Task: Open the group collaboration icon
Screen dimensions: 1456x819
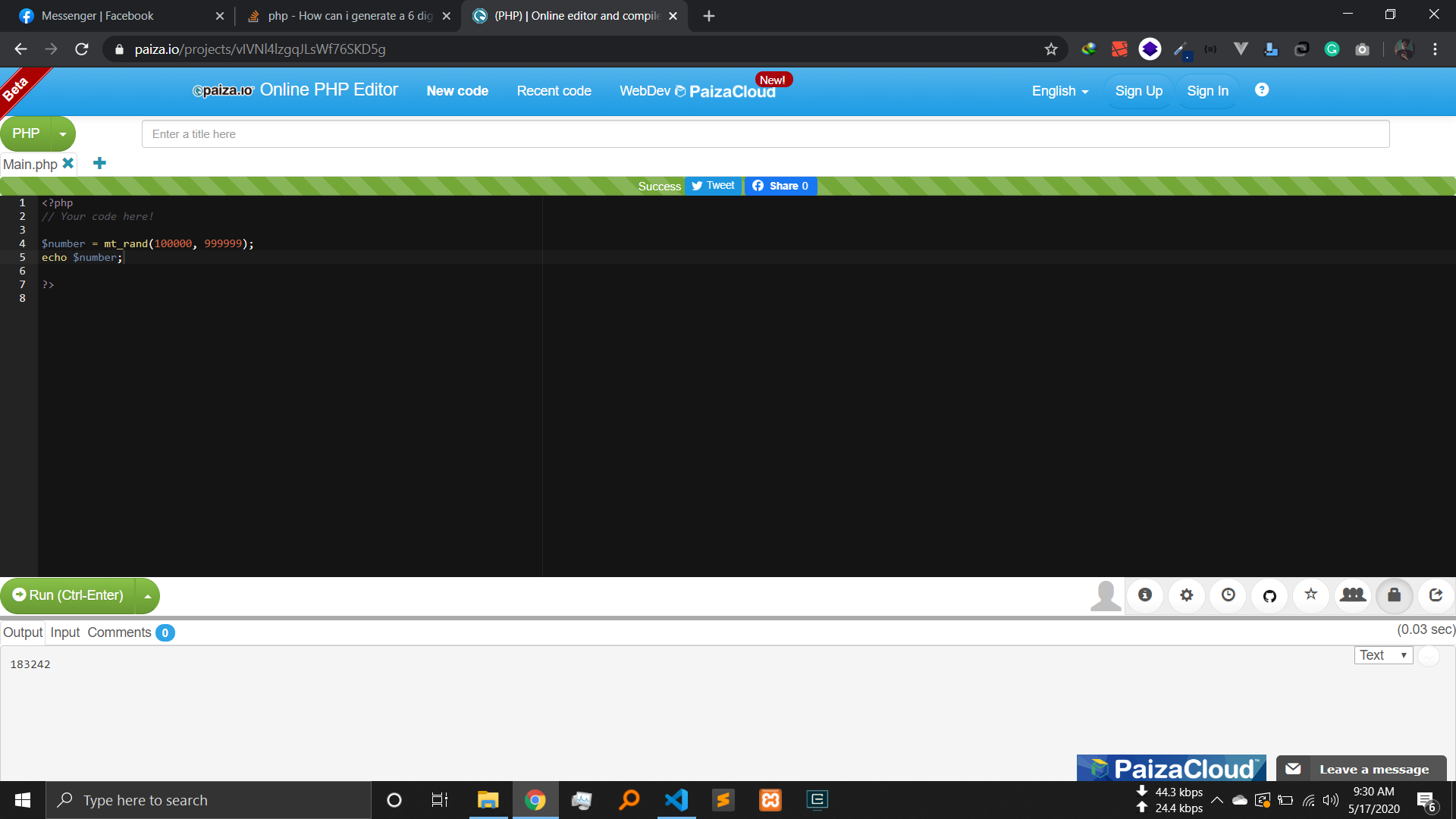Action: click(1352, 595)
